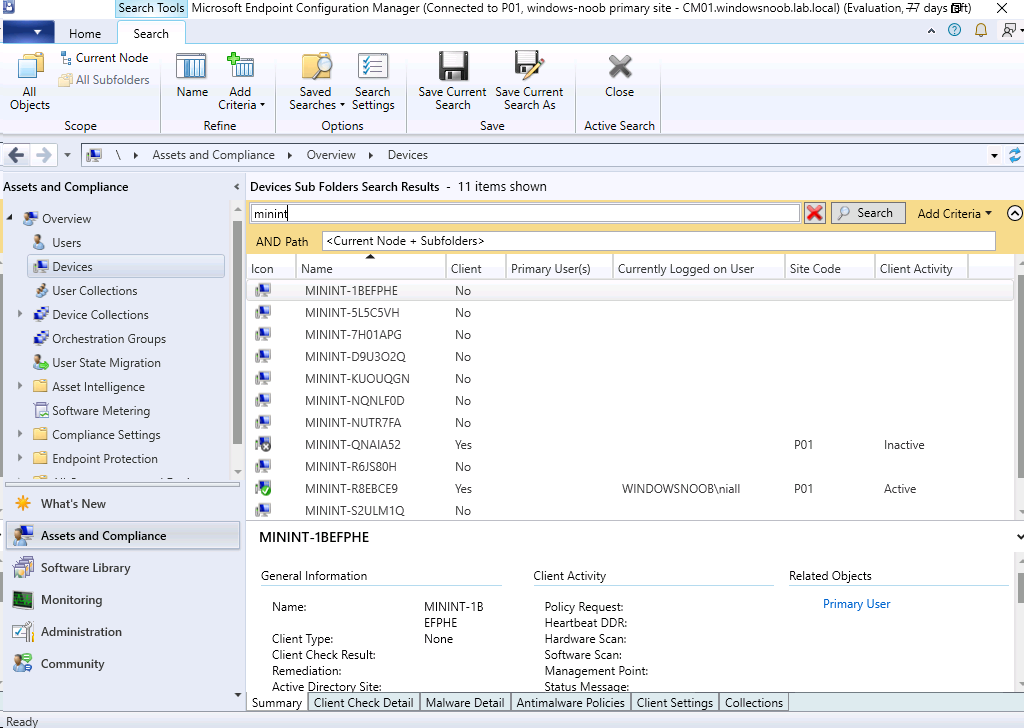
Task: Expand Endpoint Protection node
Action: (20, 458)
